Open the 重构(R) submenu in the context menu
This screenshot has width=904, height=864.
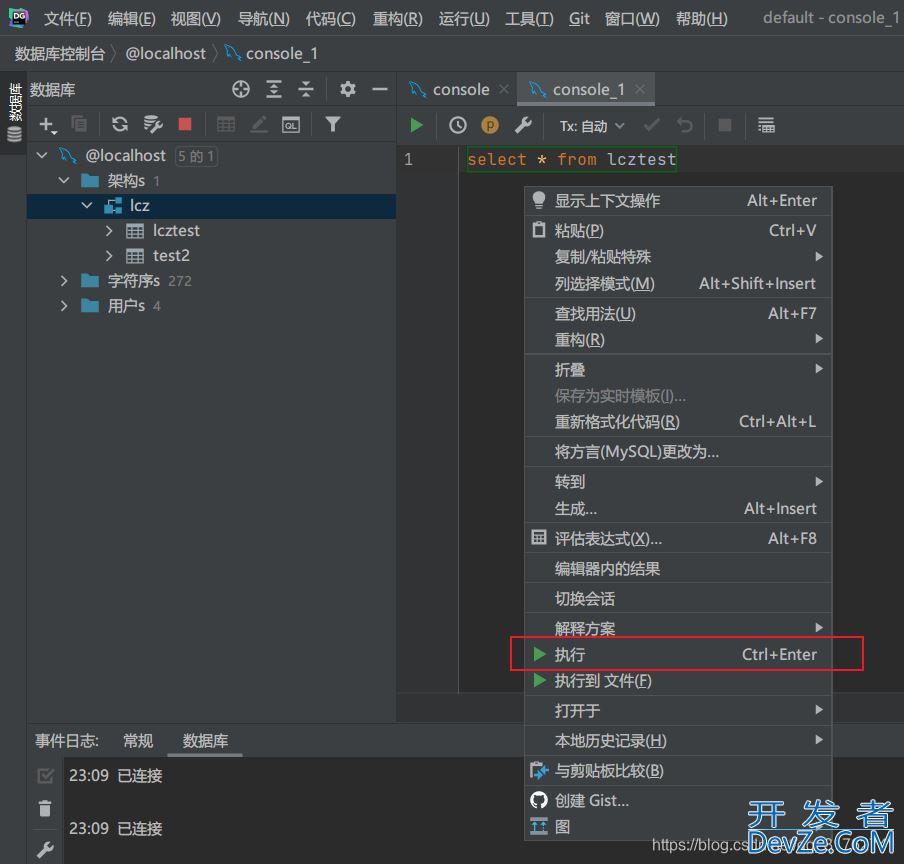(678, 340)
